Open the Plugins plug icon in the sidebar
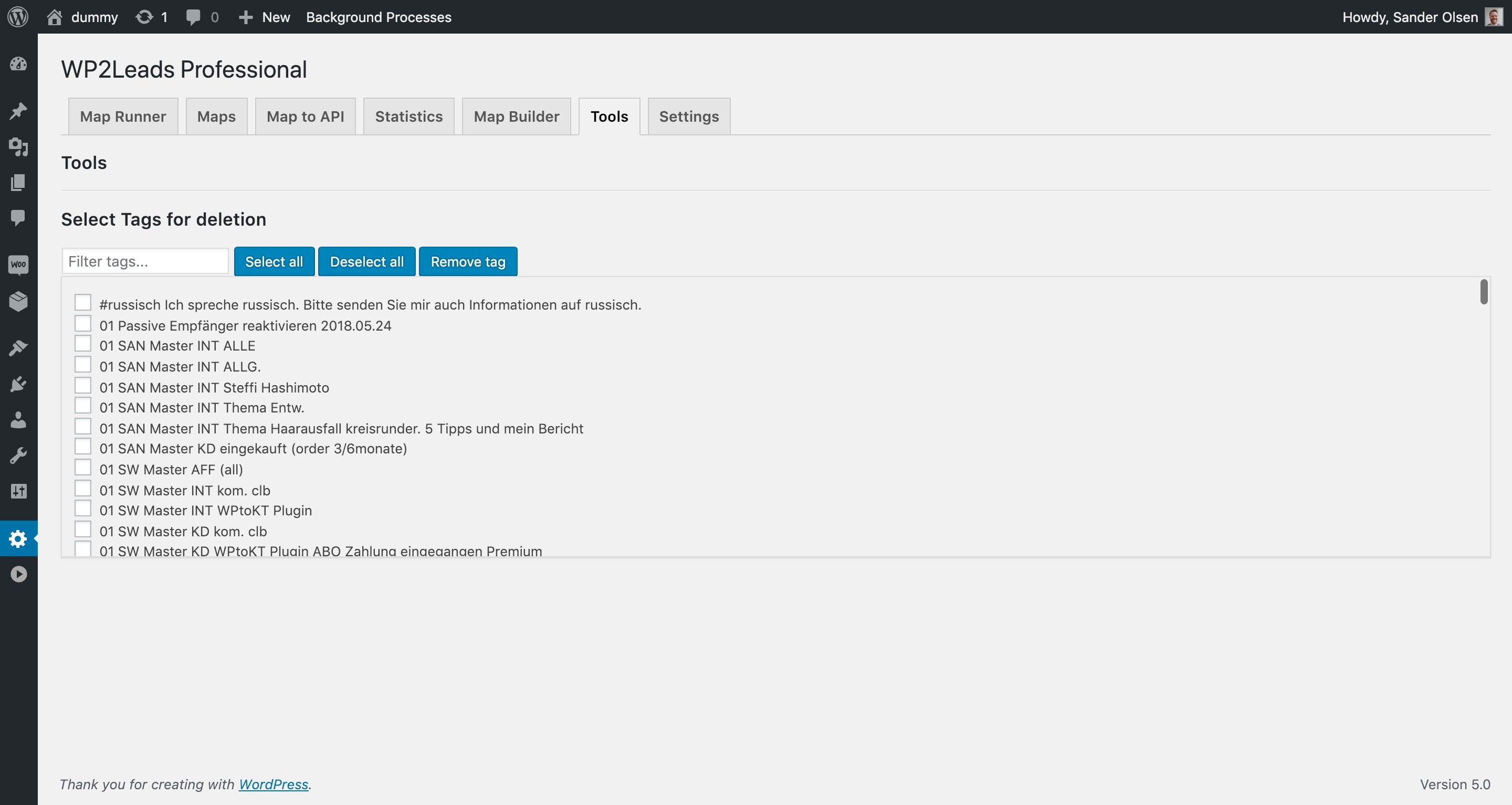The height and width of the screenshot is (805, 1512). point(18,384)
